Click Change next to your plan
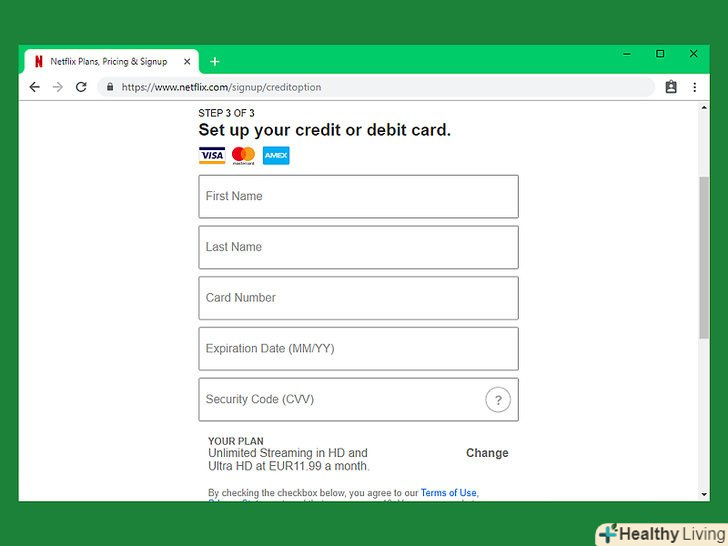 [487, 453]
